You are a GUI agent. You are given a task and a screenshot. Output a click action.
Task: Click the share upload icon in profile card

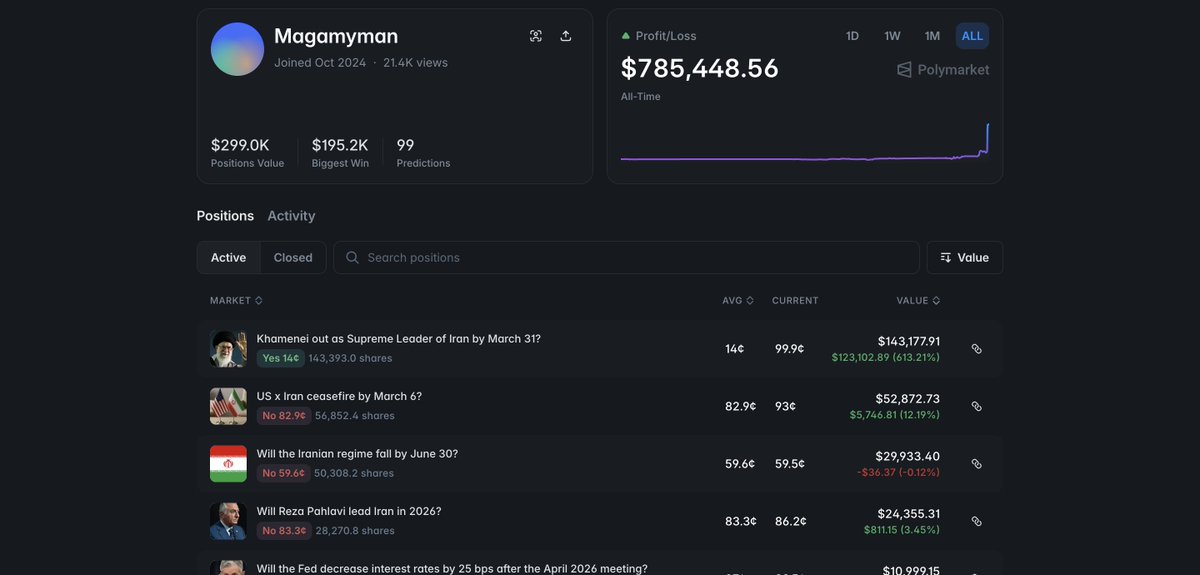(x=566, y=36)
